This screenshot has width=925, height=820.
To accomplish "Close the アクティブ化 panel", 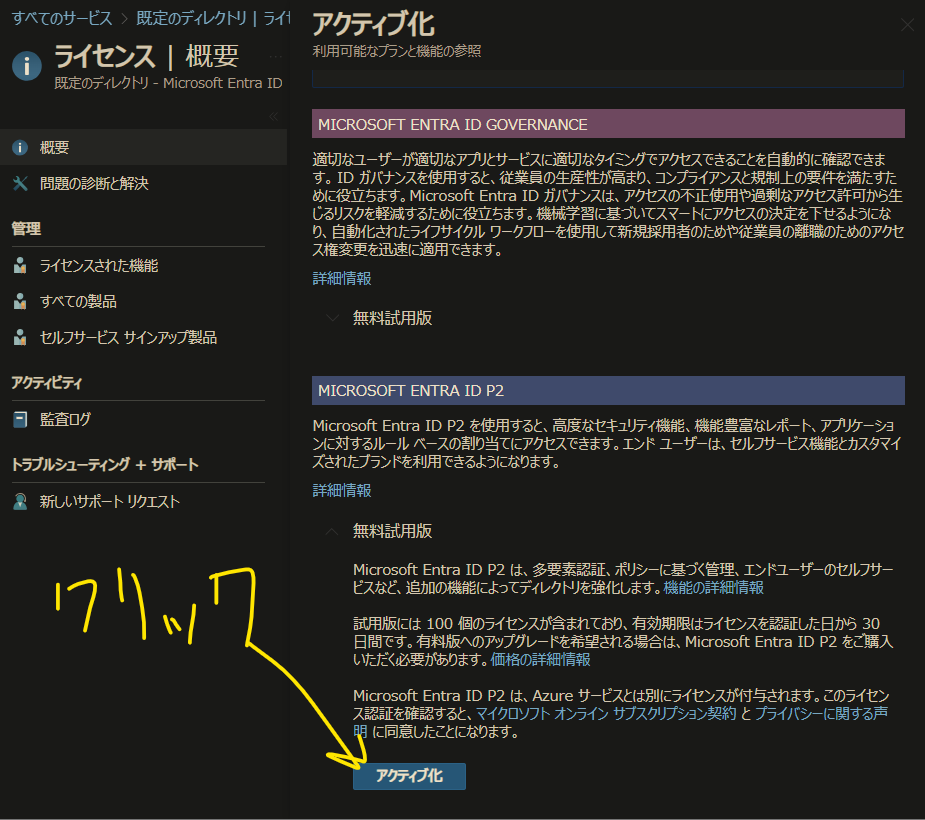I will coord(907,25).
